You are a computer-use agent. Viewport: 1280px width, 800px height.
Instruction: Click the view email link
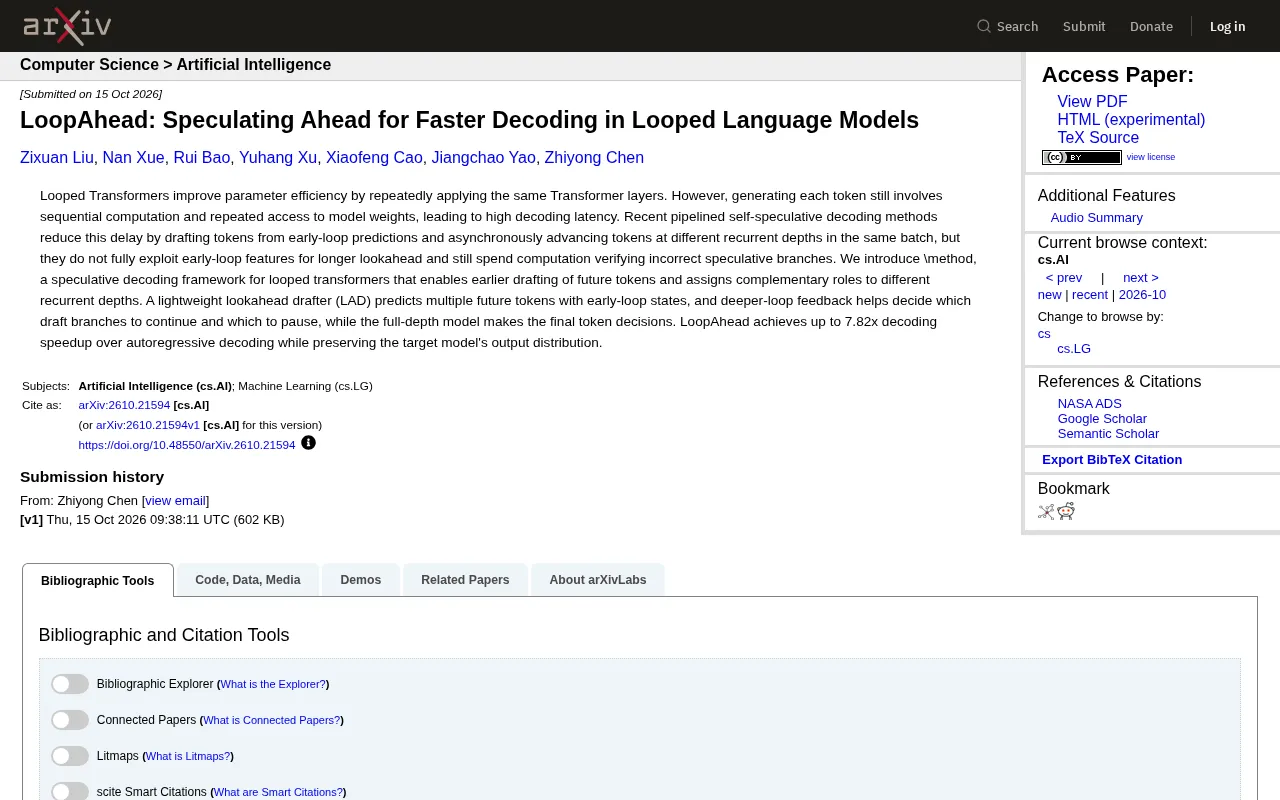pos(175,501)
